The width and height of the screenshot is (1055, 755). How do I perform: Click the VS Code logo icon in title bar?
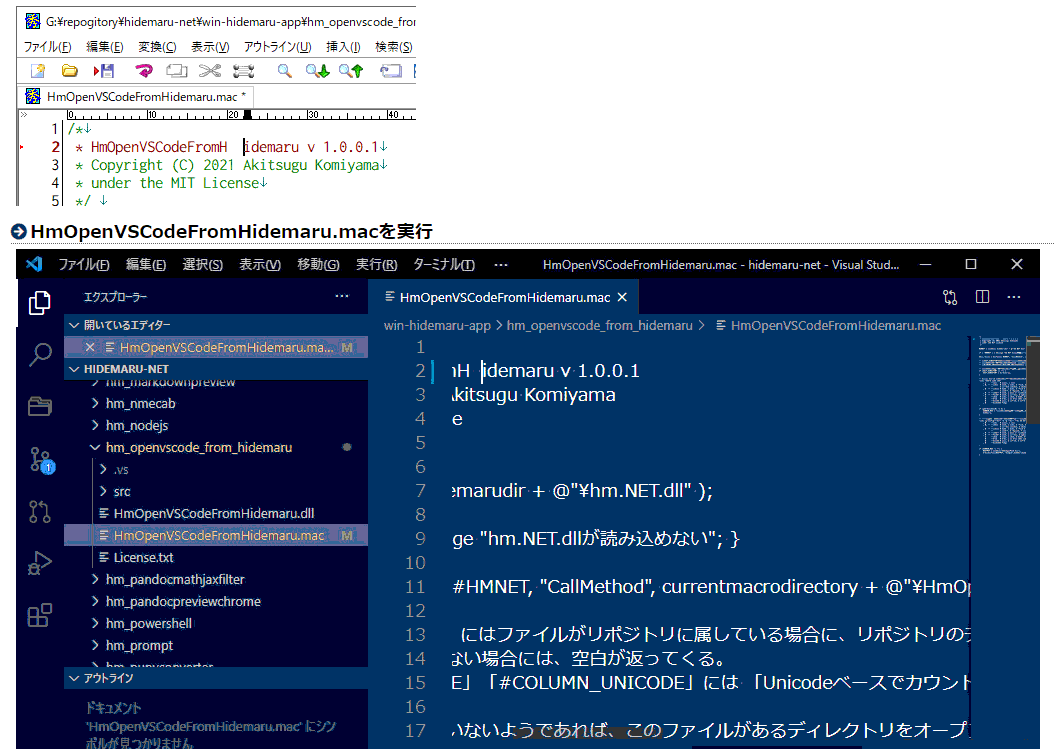click(x=34, y=264)
